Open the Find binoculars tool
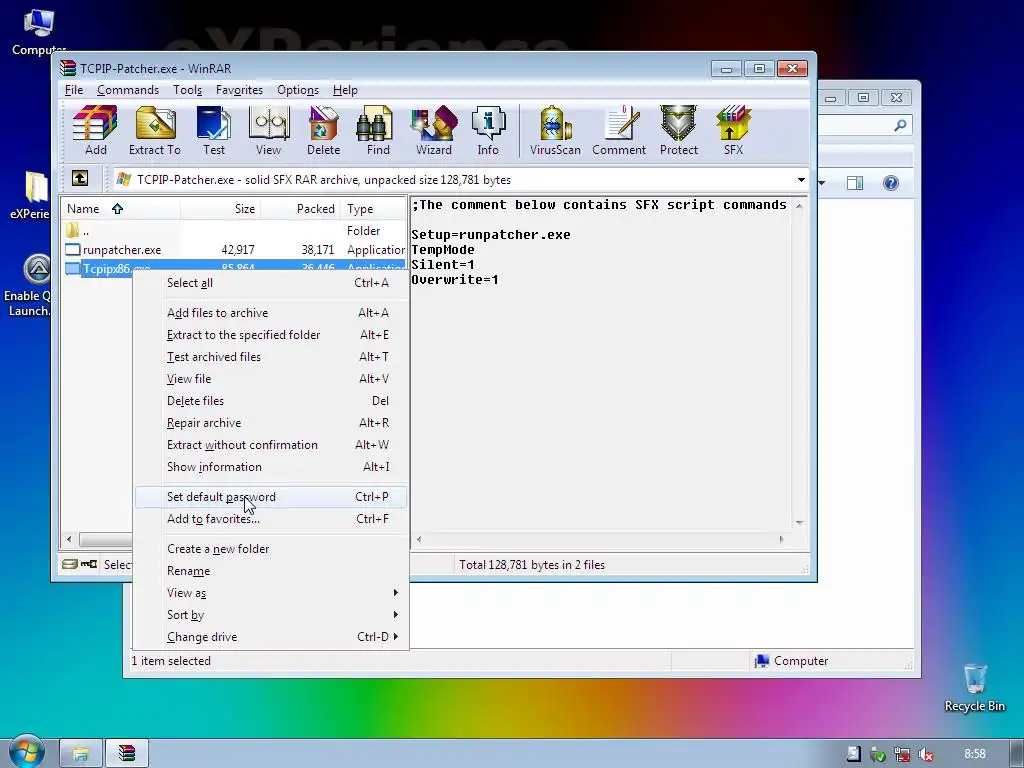This screenshot has height=768, width=1024. click(377, 131)
